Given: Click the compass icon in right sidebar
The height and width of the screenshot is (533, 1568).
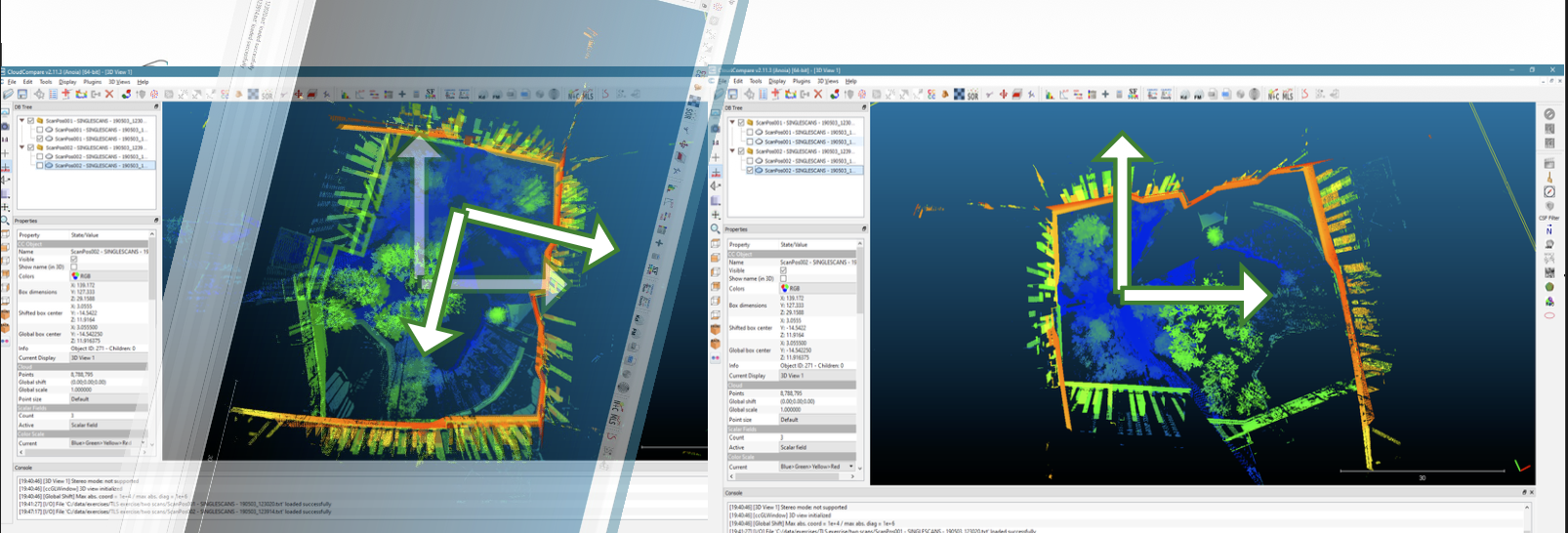Looking at the screenshot, I should pyautogui.click(x=1548, y=192).
